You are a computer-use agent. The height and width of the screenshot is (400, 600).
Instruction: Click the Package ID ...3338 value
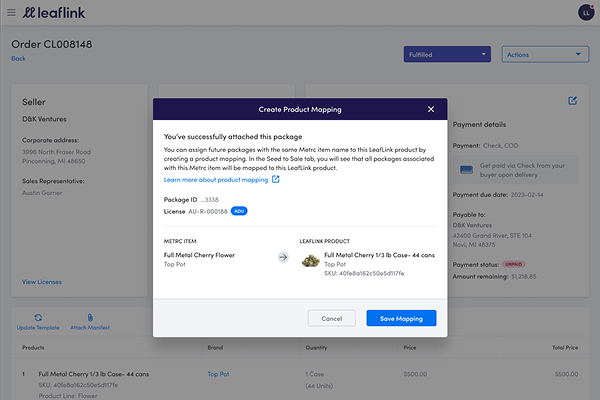(x=210, y=199)
